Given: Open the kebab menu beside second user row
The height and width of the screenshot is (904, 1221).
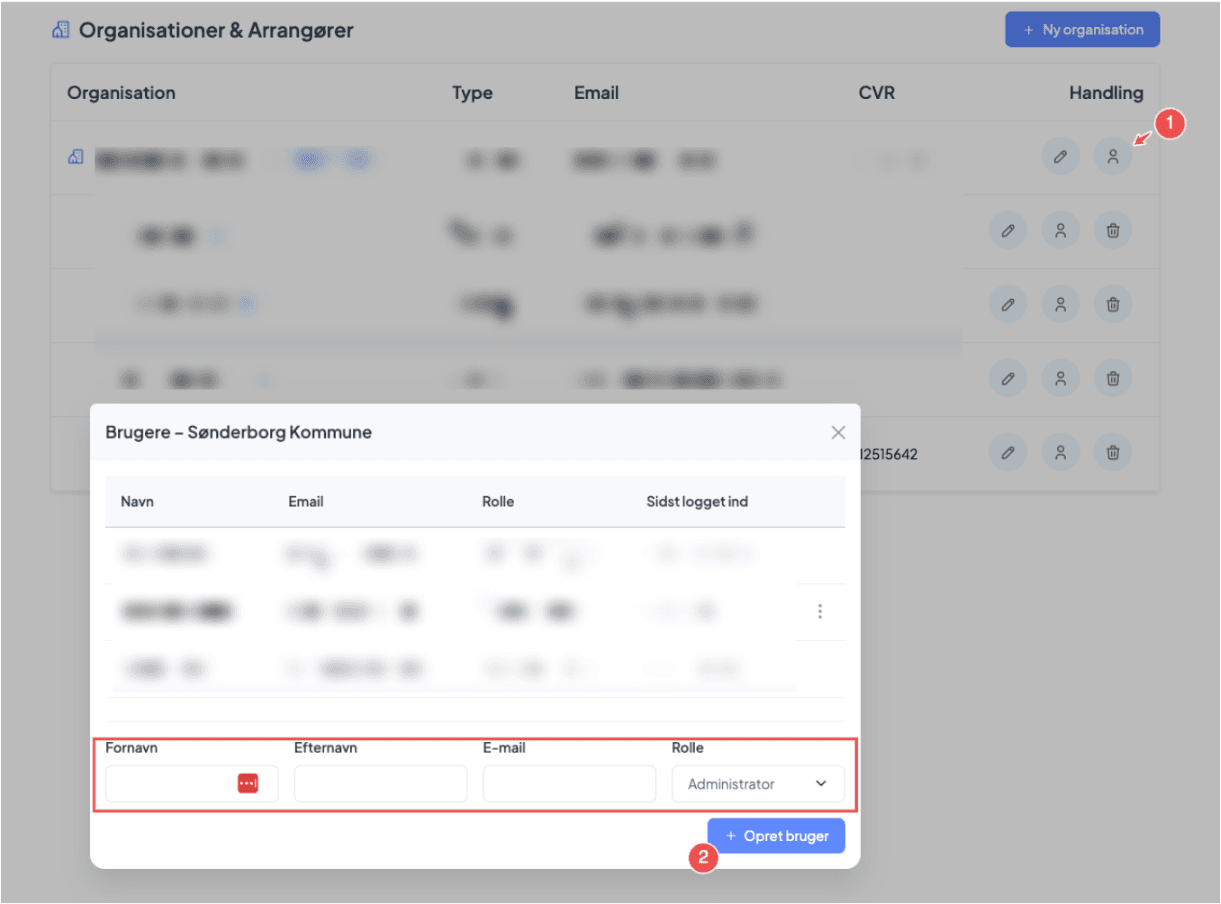Looking at the screenshot, I should click(820, 611).
